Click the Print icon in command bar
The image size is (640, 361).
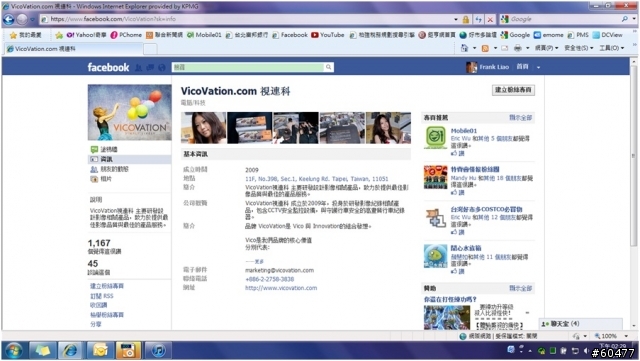click(x=518, y=48)
